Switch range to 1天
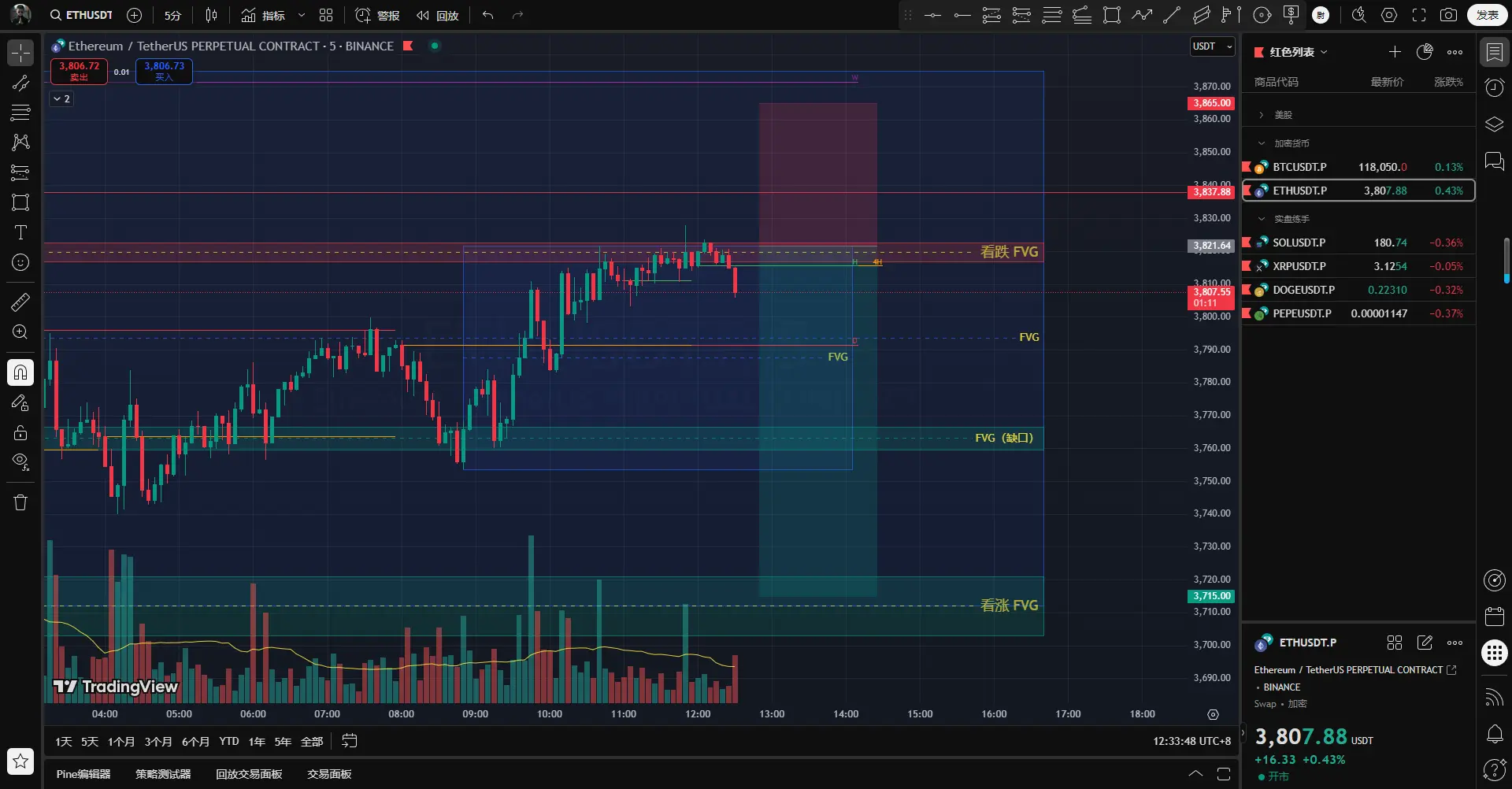This screenshot has width=1512, height=789. click(x=64, y=742)
